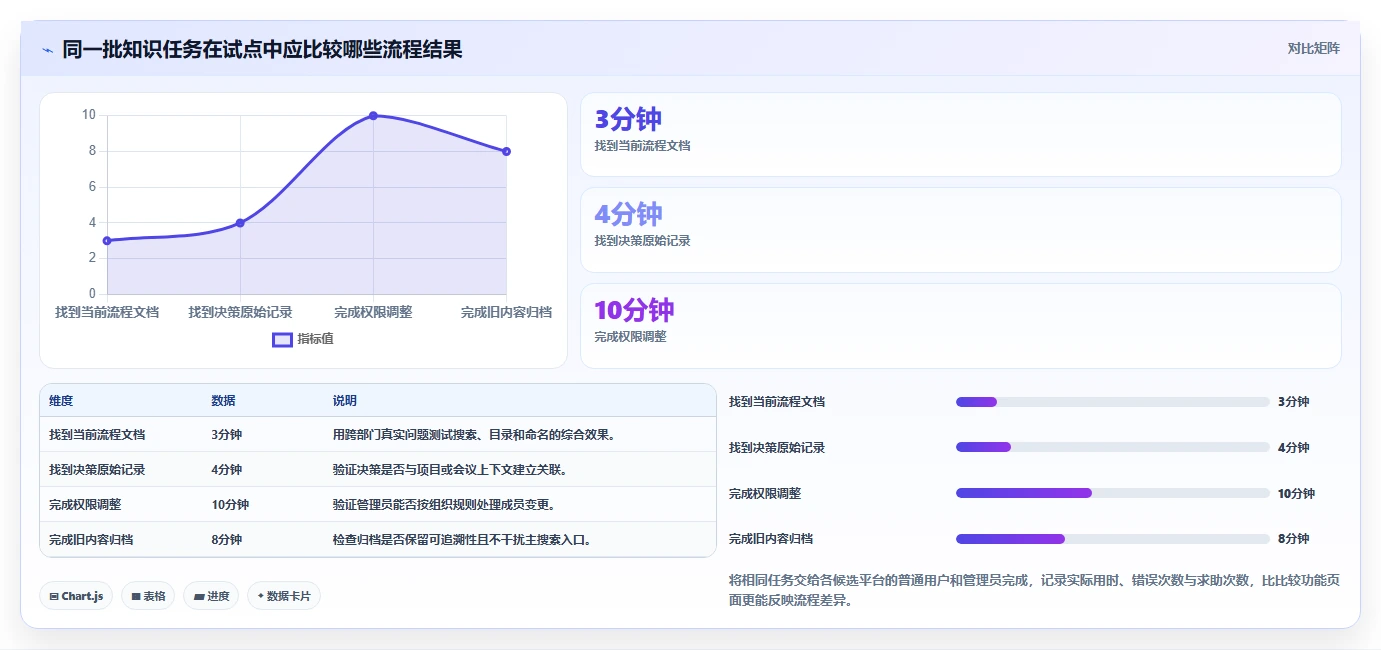Viewport: 1381px width, 650px height.
Task: Click the 数据 column header
Action: tap(223, 401)
